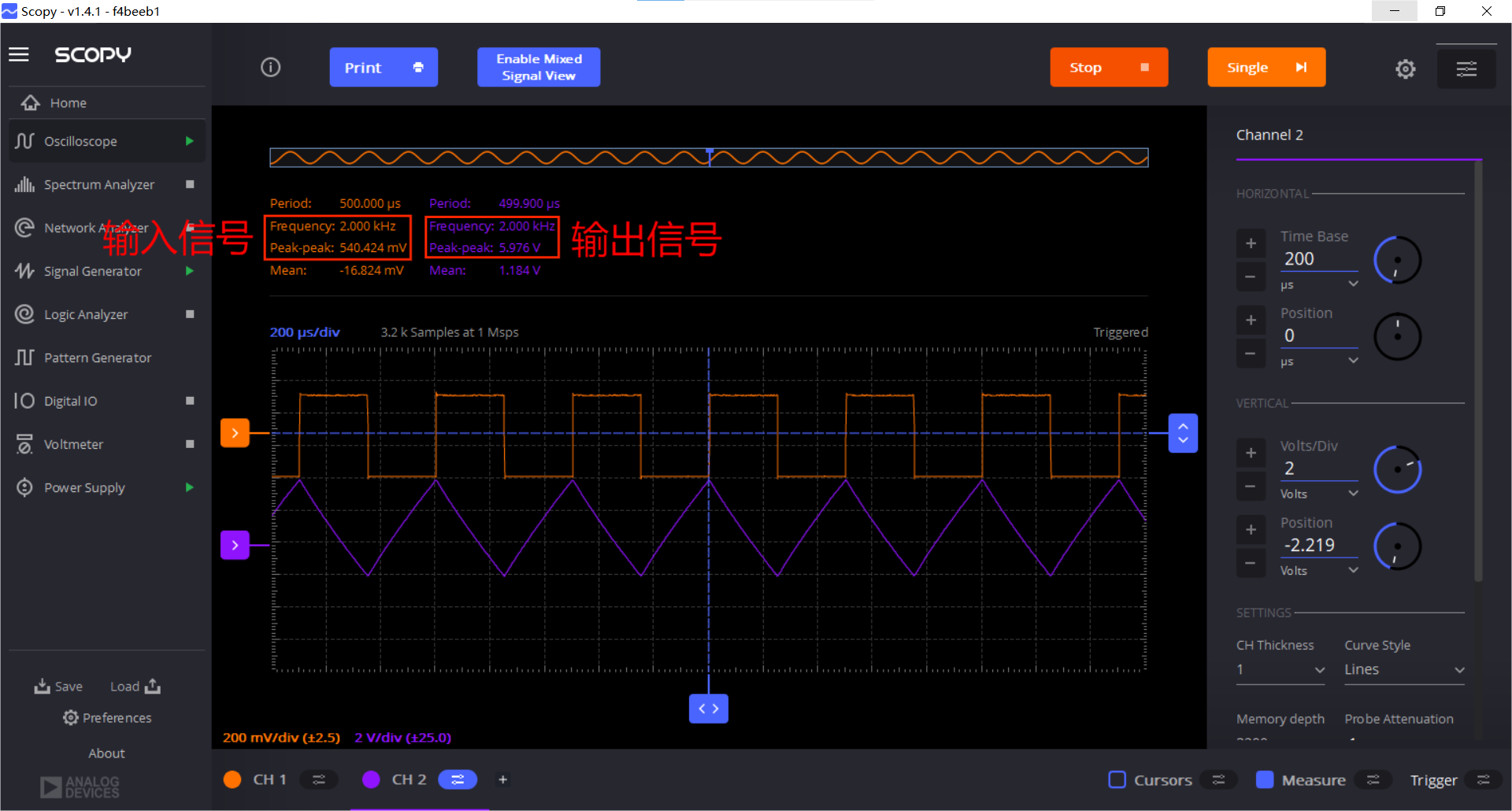Click the channel panel vertical scrollbar
The width and height of the screenshot is (1512, 811).
[1478, 370]
